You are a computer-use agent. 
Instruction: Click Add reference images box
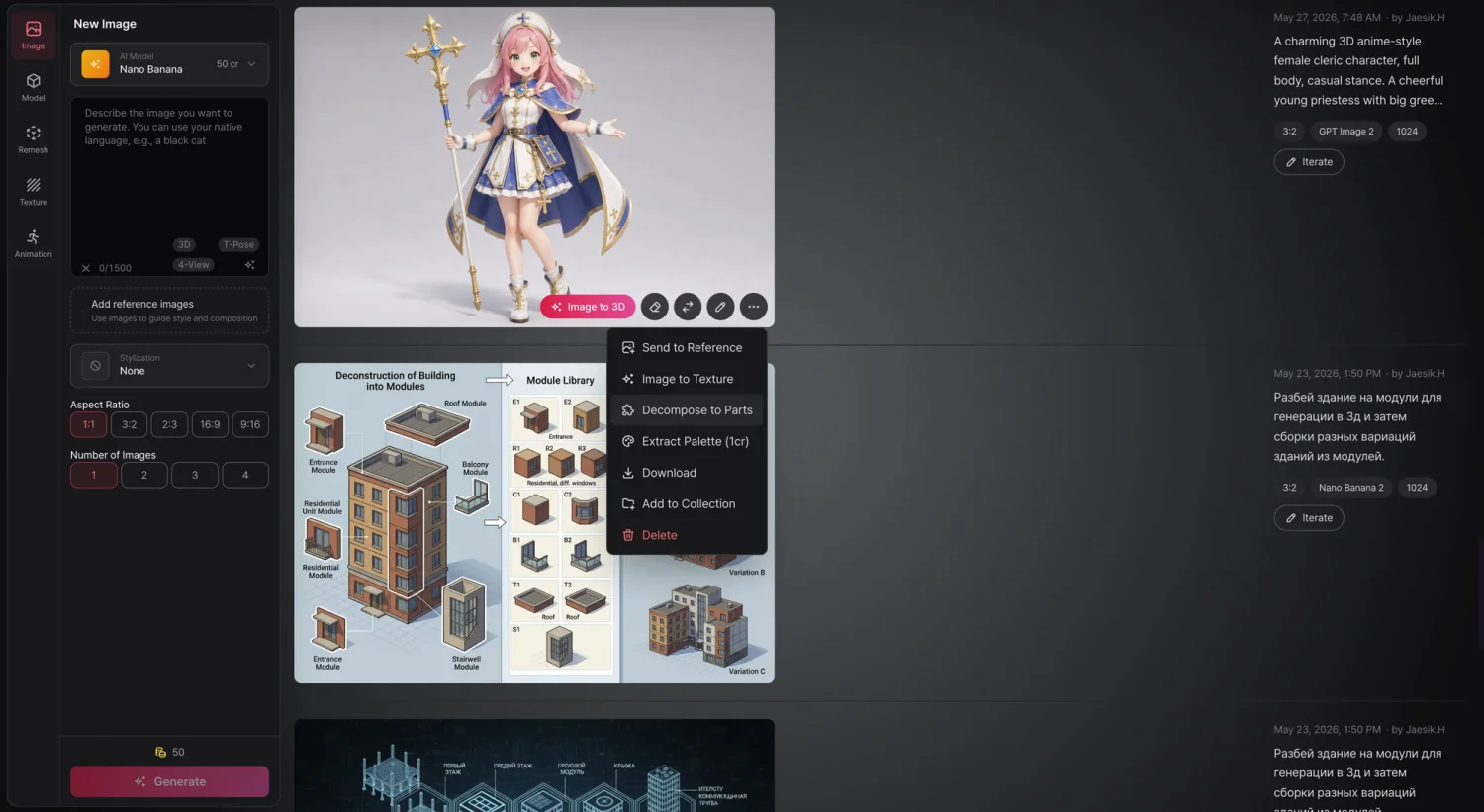tap(169, 311)
